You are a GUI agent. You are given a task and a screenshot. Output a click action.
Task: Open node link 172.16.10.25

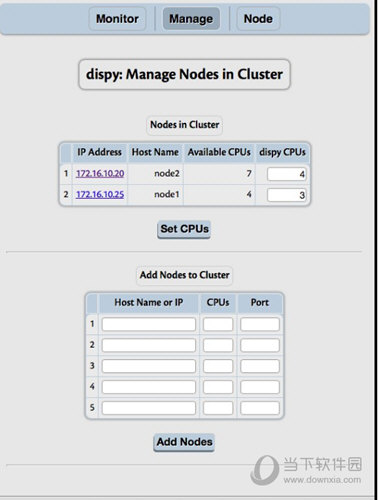coord(100,194)
